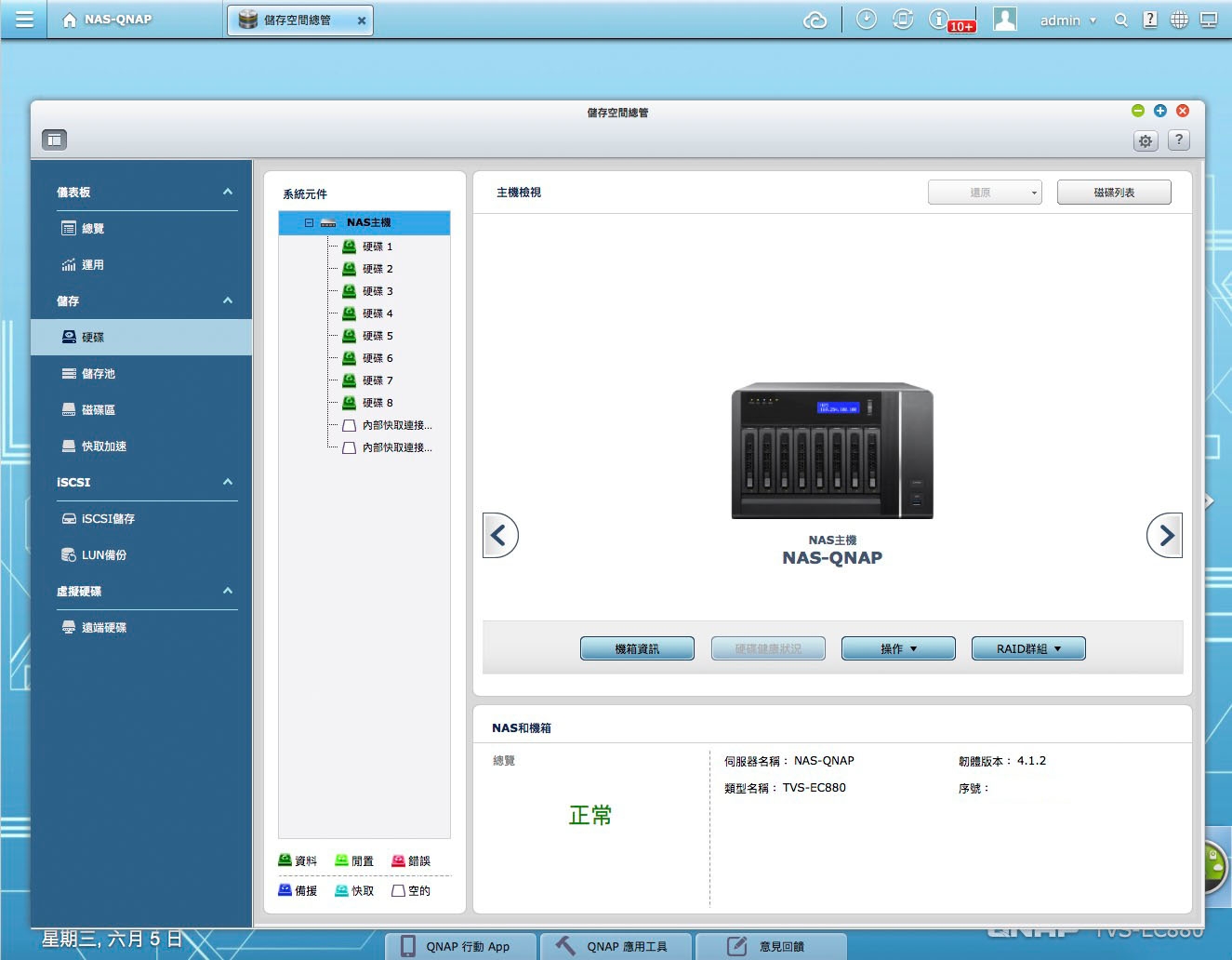Open the myQNAPcloud cloud icon

point(815,20)
